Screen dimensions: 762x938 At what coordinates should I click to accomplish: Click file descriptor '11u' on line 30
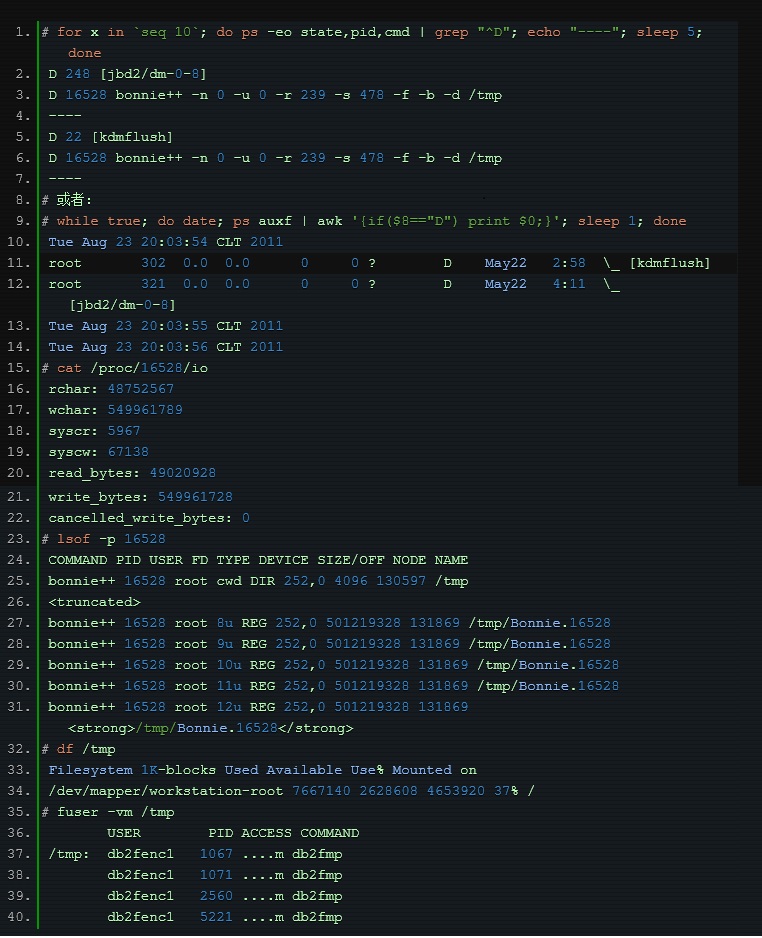pyautogui.click(x=229, y=686)
